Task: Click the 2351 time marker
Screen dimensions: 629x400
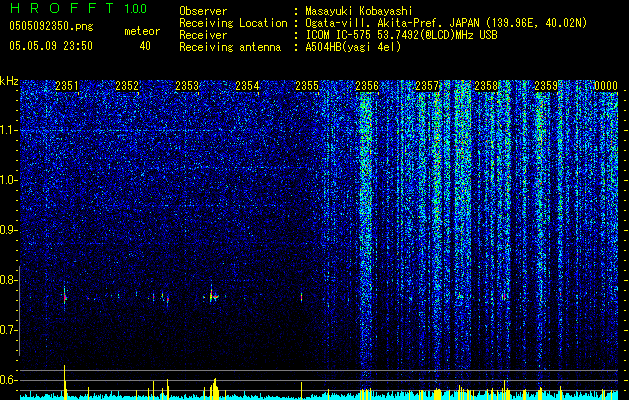Action: [x=67, y=86]
